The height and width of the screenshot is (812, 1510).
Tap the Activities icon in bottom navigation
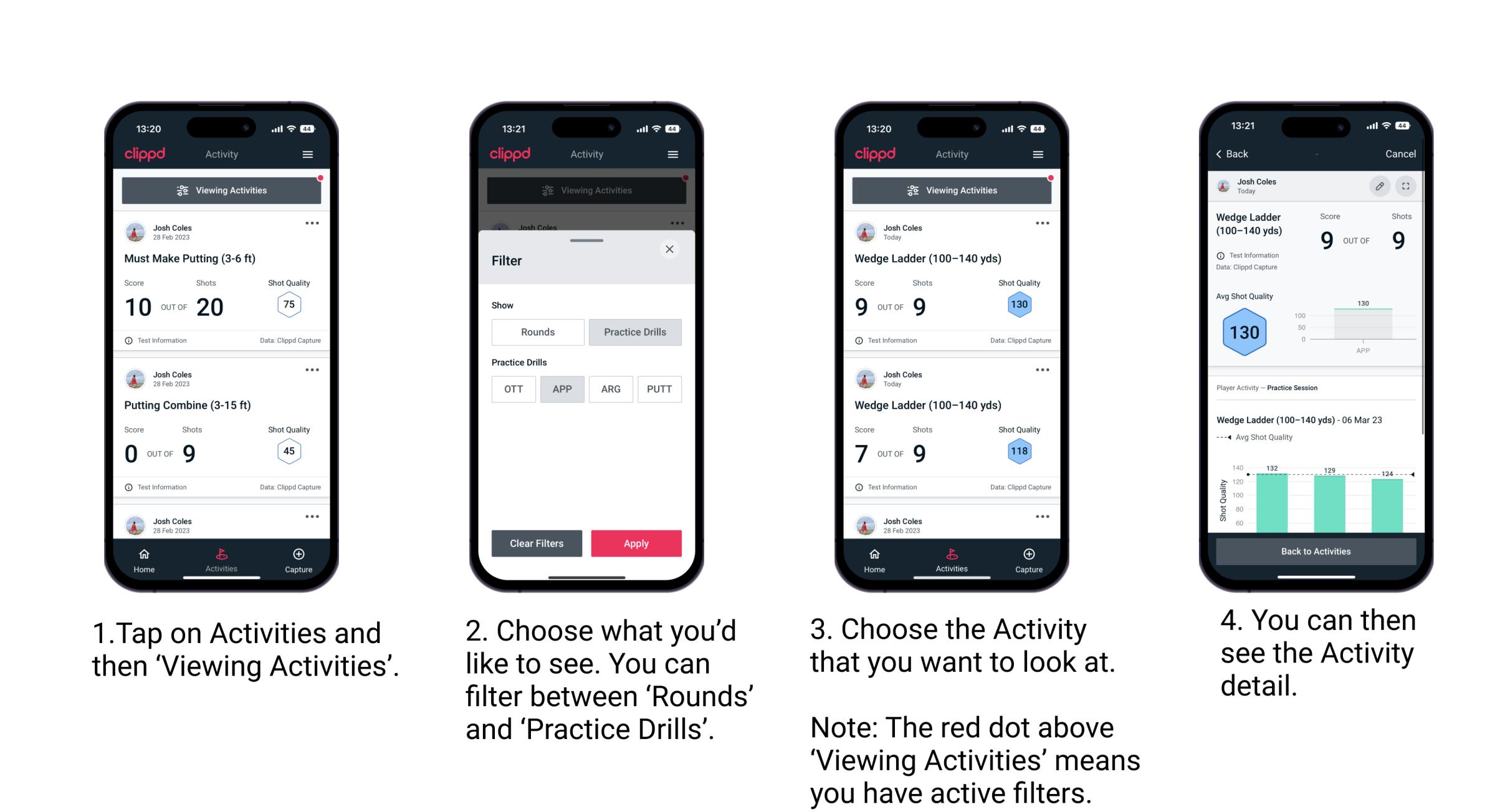(x=219, y=558)
